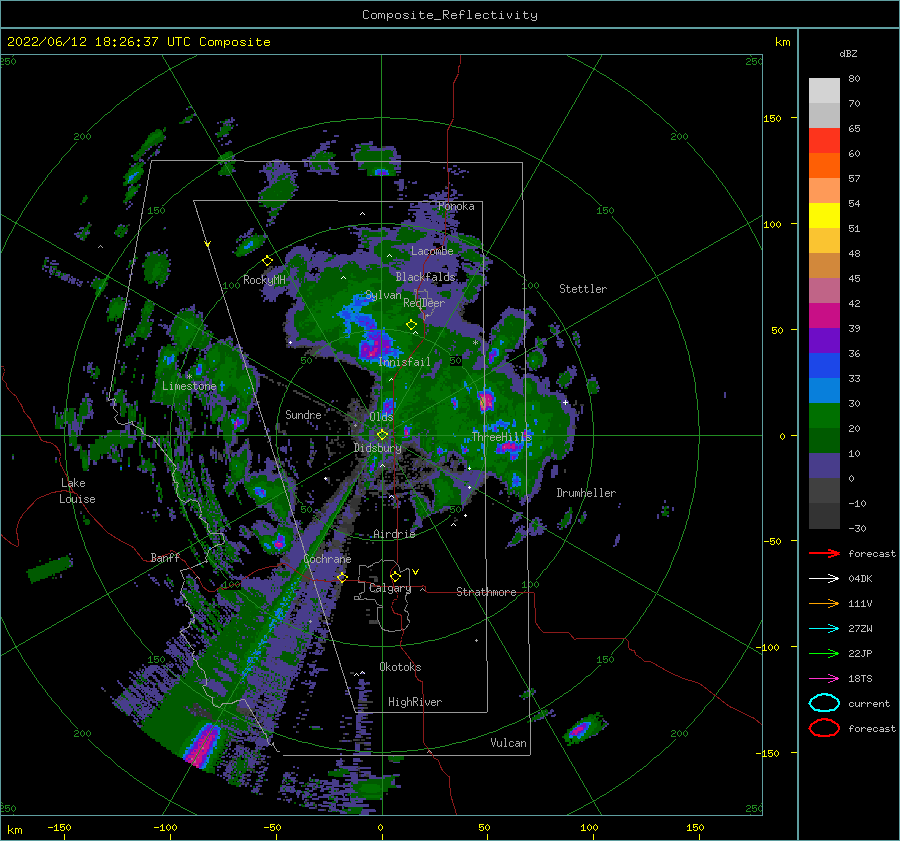The height and width of the screenshot is (841, 900).
Task: Click the cyan current ellipse icon
Action: click(824, 703)
